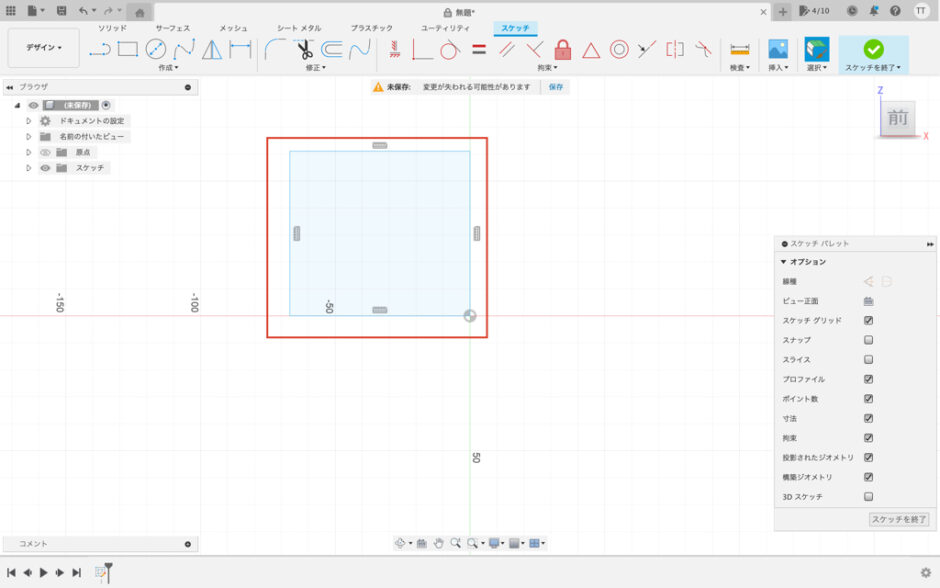Click the 前 face of view cube

click(897, 119)
